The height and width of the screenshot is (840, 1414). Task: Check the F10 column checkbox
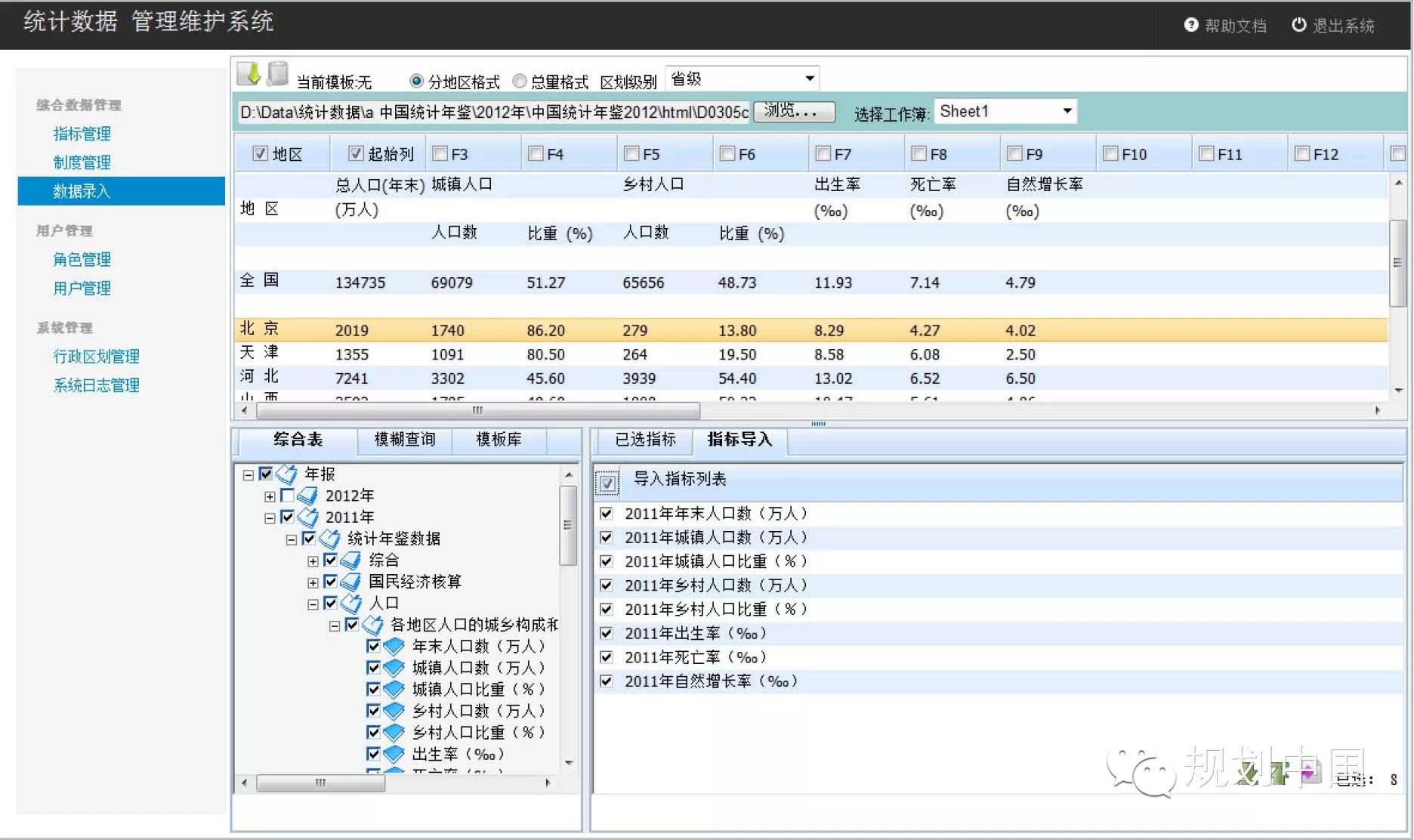pos(1110,153)
